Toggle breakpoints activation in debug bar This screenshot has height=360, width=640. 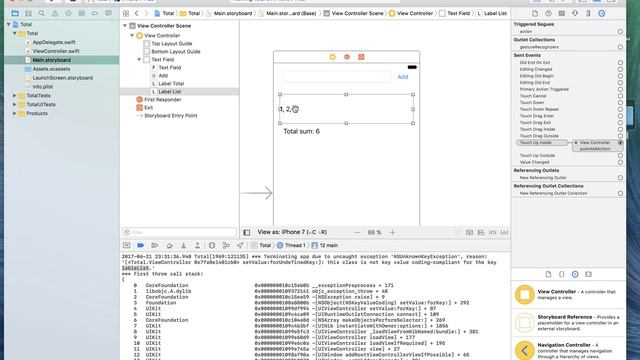coord(140,245)
